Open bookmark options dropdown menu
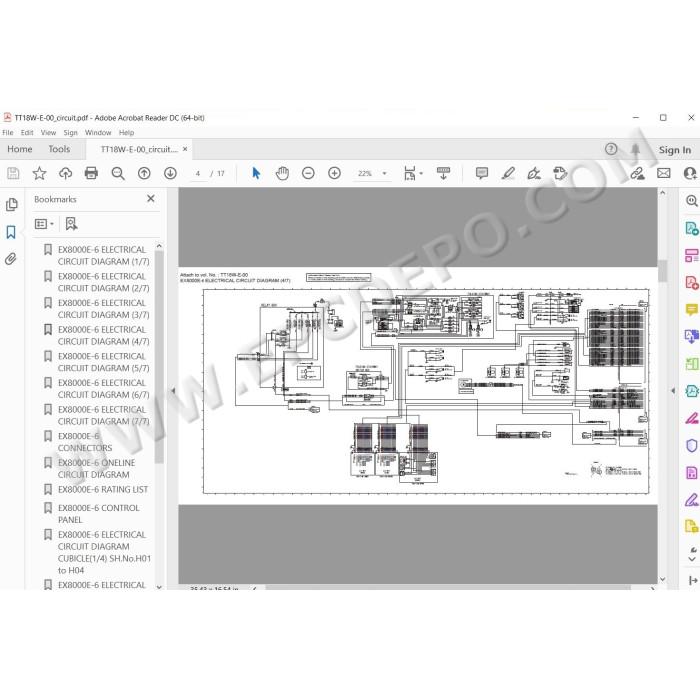The height and width of the screenshot is (700, 700). 44,224
